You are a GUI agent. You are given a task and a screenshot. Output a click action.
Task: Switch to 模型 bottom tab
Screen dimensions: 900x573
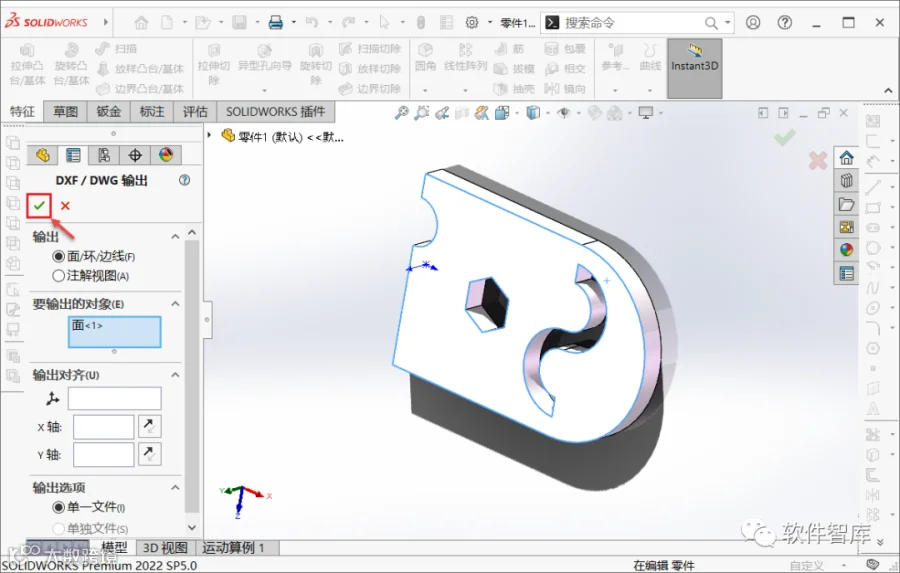pos(114,548)
